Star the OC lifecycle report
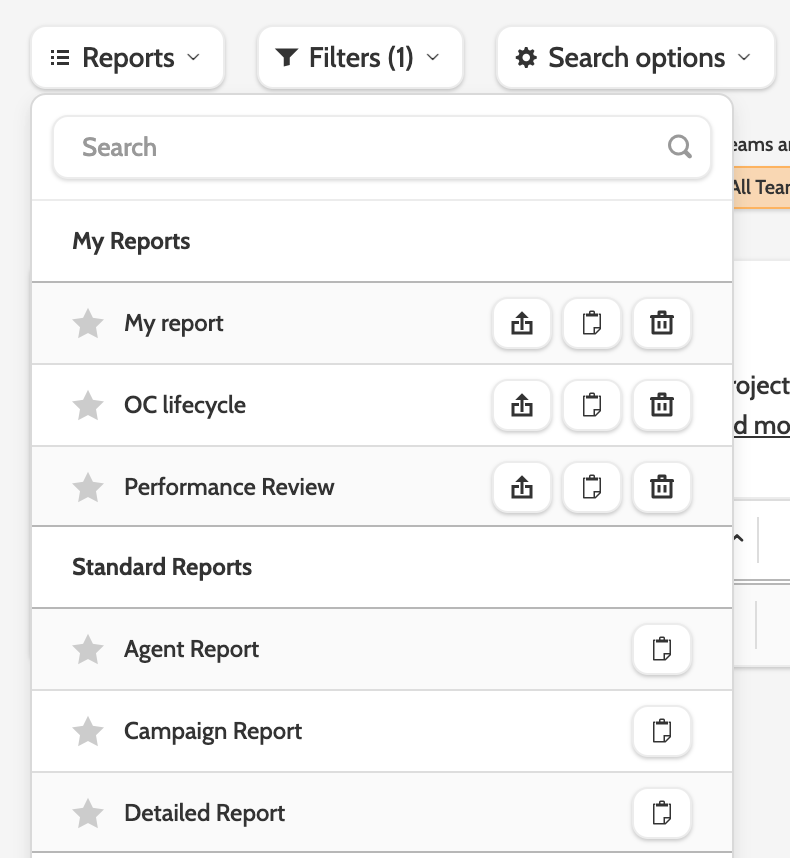The image size is (790, 858). click(89, 405)
